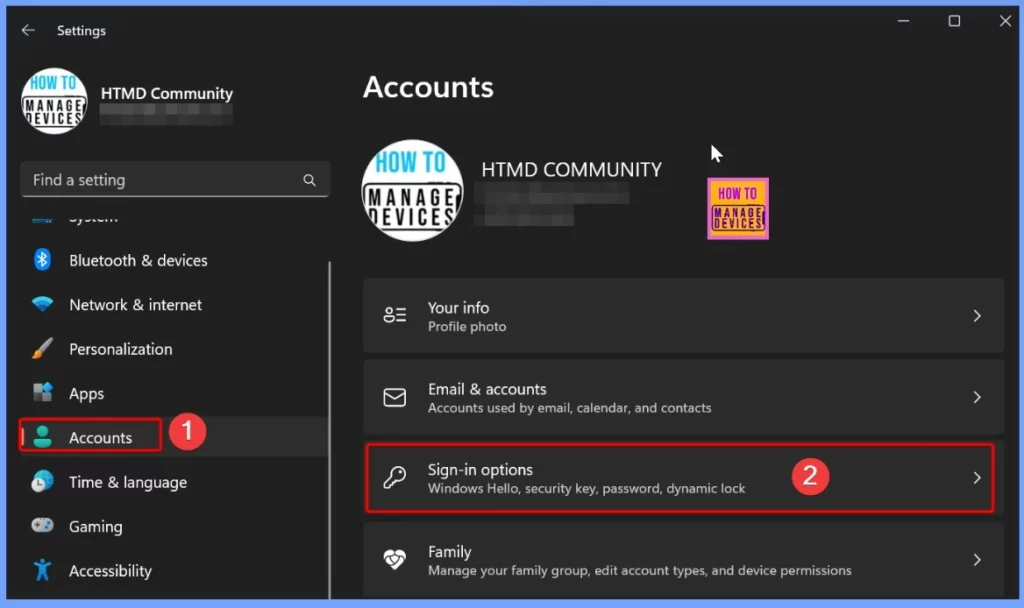
Task: Click the Find a setting search field
Action: pos(175,180)
